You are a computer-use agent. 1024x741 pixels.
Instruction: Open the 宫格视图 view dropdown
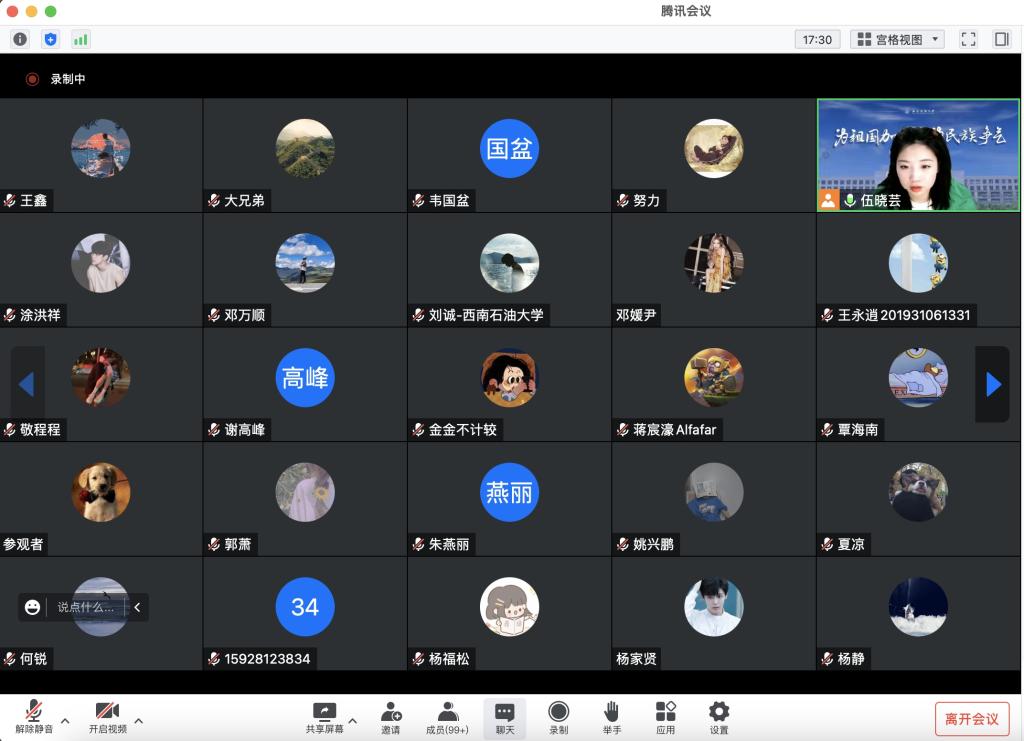pyautogui.click(x=897, y=39)
